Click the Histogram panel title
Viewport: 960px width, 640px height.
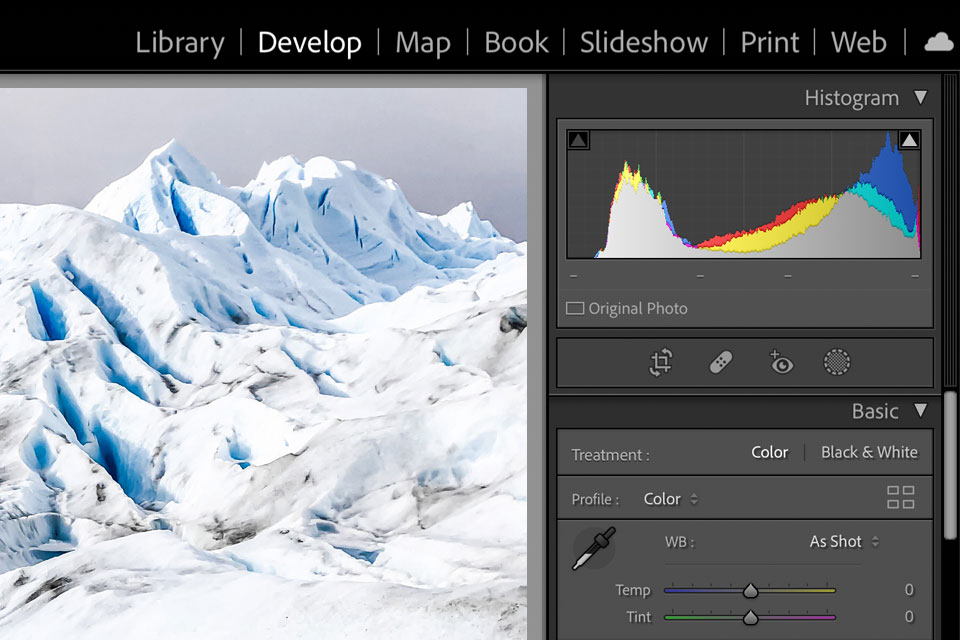pos(852,98)
